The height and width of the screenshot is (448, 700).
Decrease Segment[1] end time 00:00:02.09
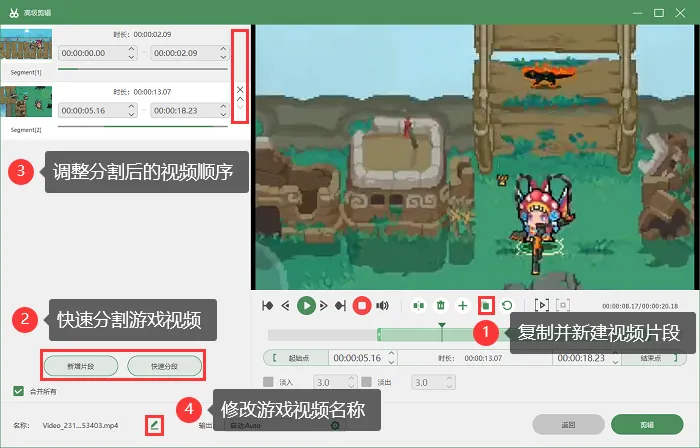pyautogui.click(x=223, y=57)
